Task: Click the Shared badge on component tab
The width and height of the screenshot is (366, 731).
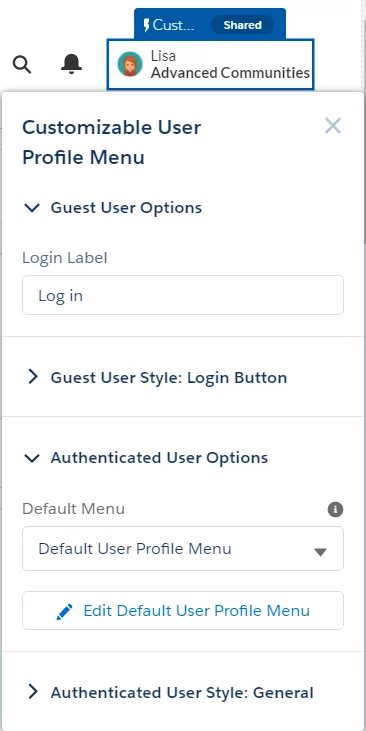Action: tap(242, 25)
